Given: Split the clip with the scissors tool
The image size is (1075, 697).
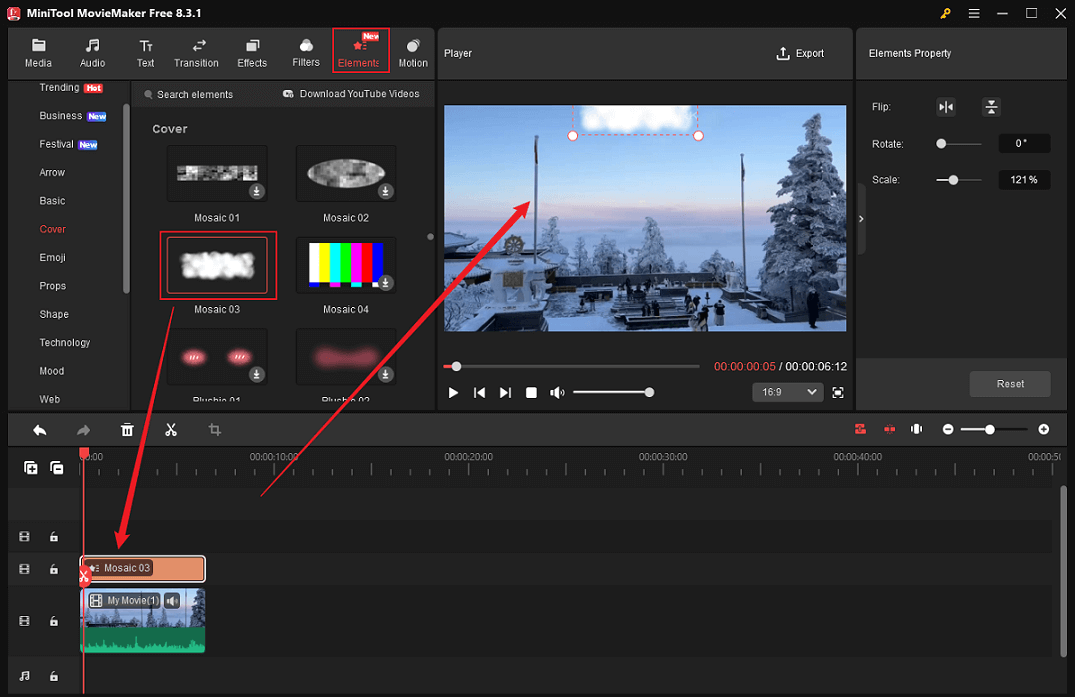Looking at the screenshot, I should click(x=171, y=429).
